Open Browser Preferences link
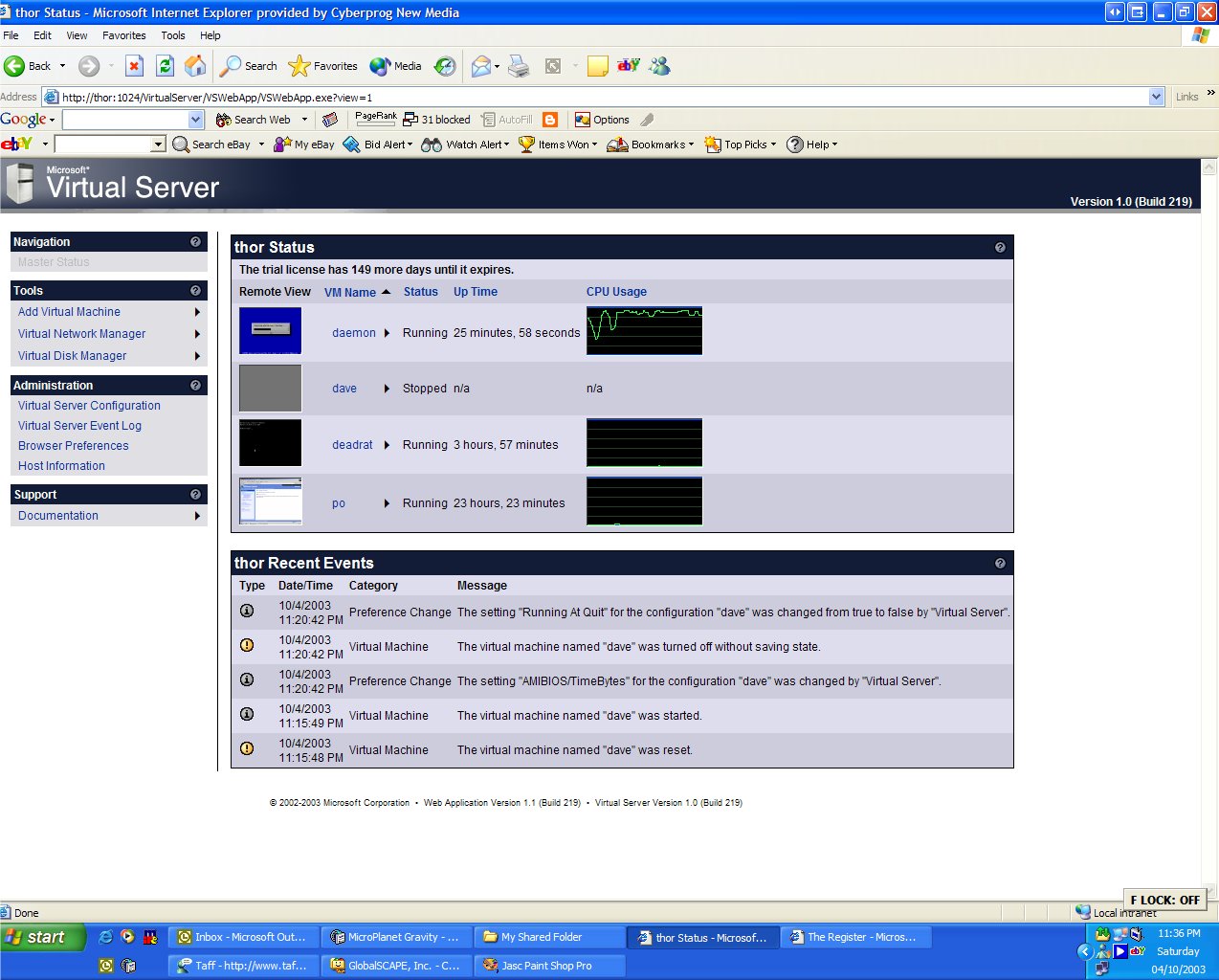 (x=73, y=446)
